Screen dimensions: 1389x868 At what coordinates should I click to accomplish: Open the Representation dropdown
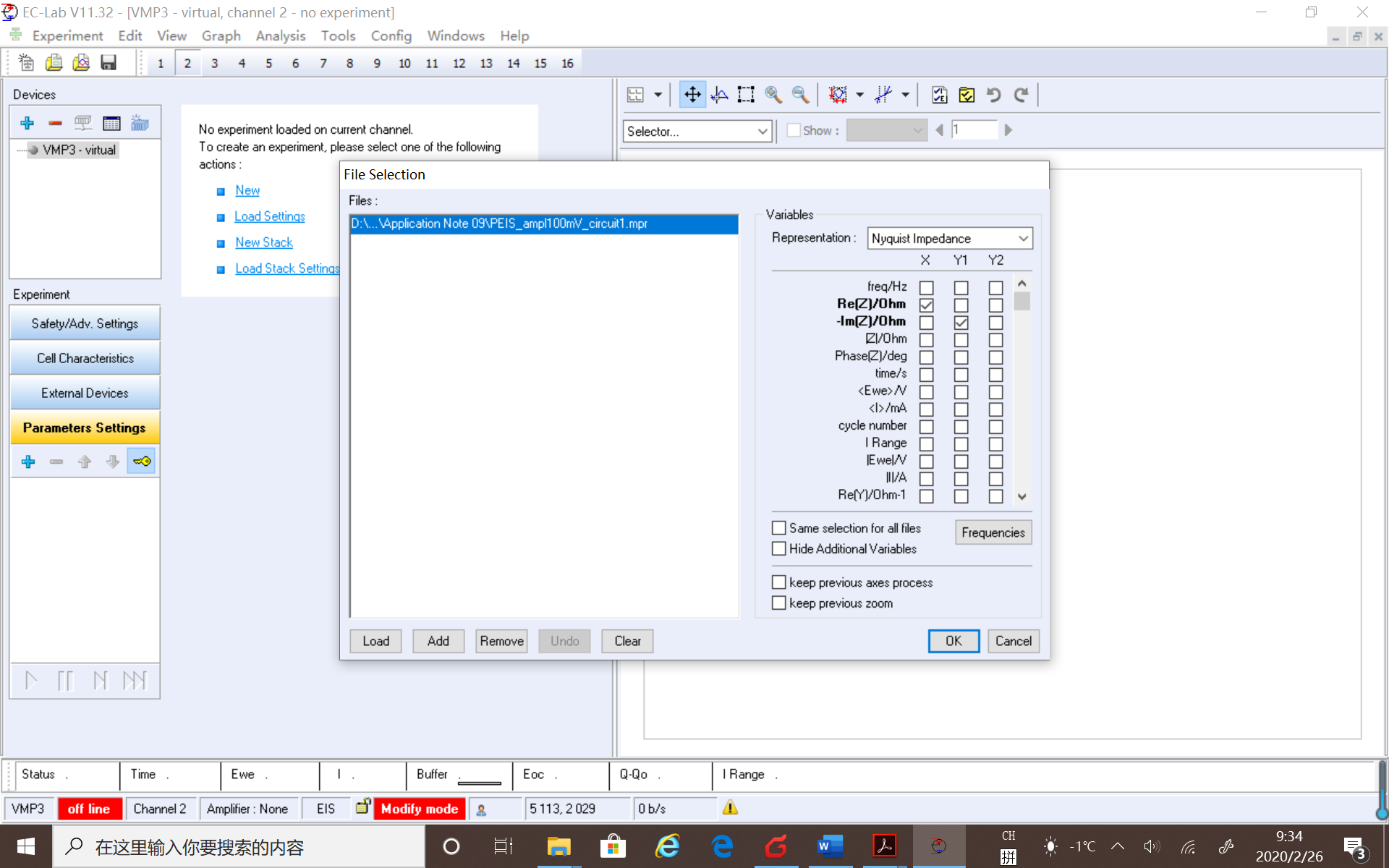click(x=949, y=238)
